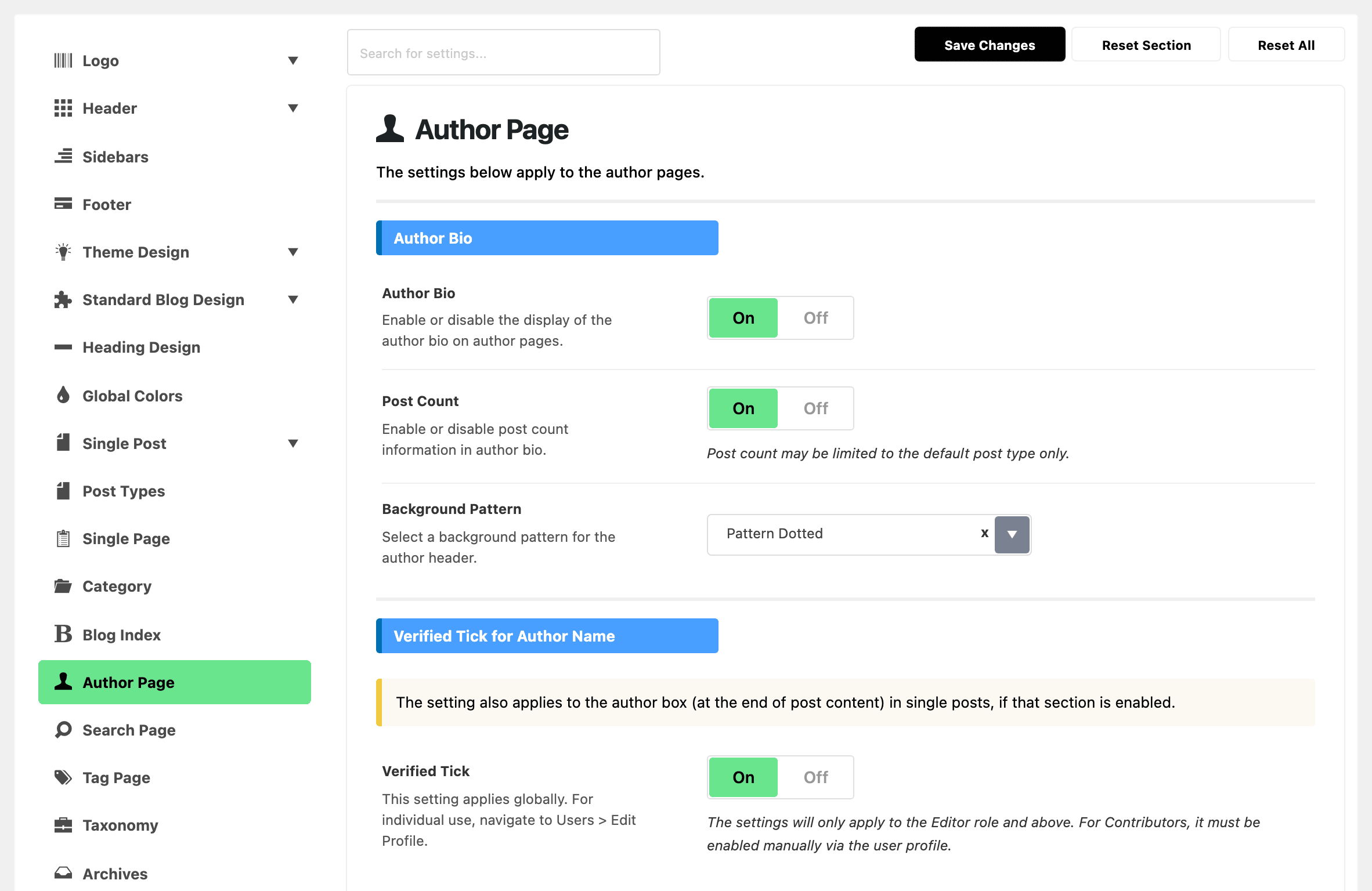
Task: Expand the Single Post submenu arrow
Action: click(293, 443)
